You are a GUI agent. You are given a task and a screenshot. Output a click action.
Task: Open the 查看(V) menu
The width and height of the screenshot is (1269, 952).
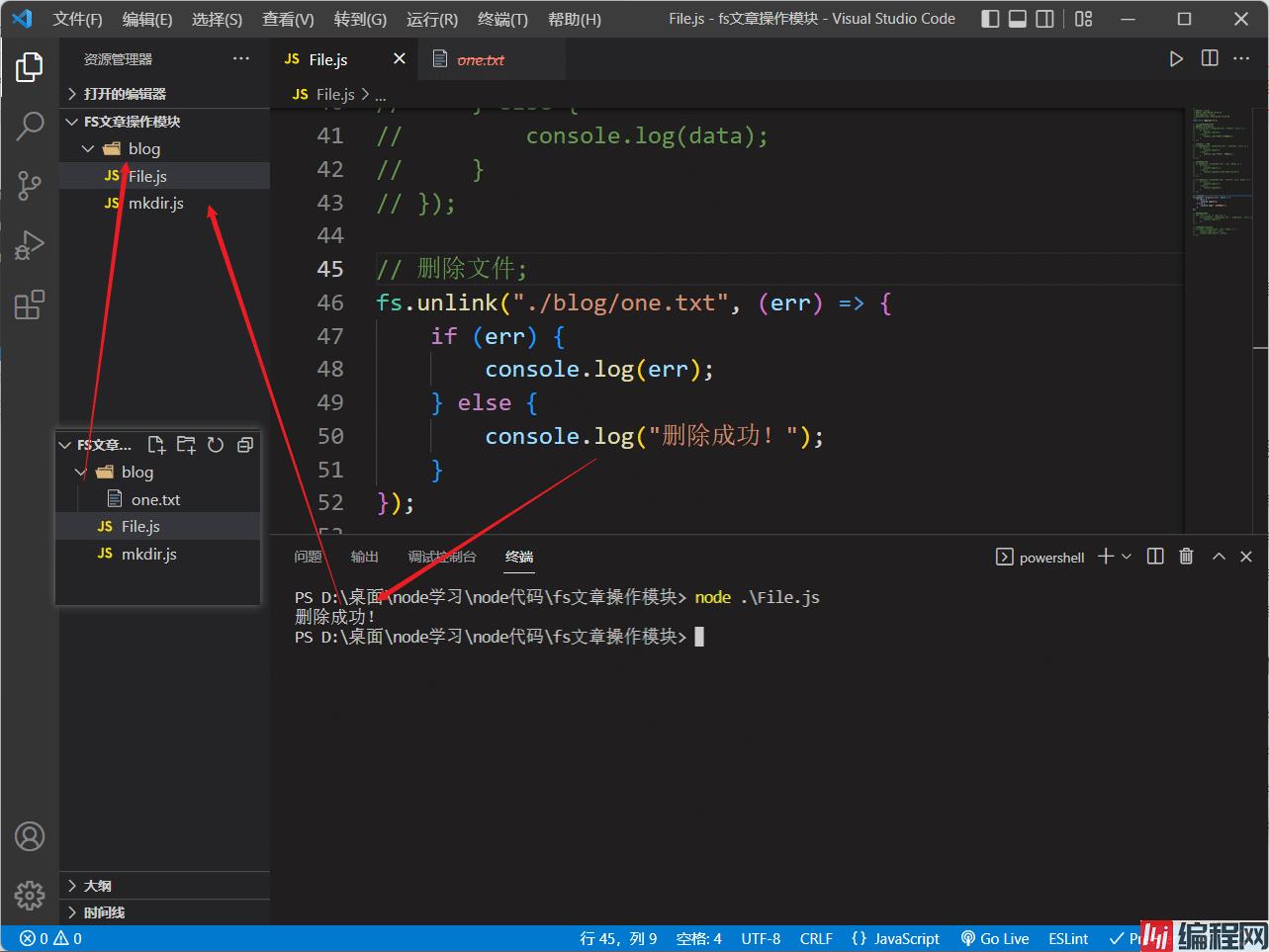tap(288, 19)
